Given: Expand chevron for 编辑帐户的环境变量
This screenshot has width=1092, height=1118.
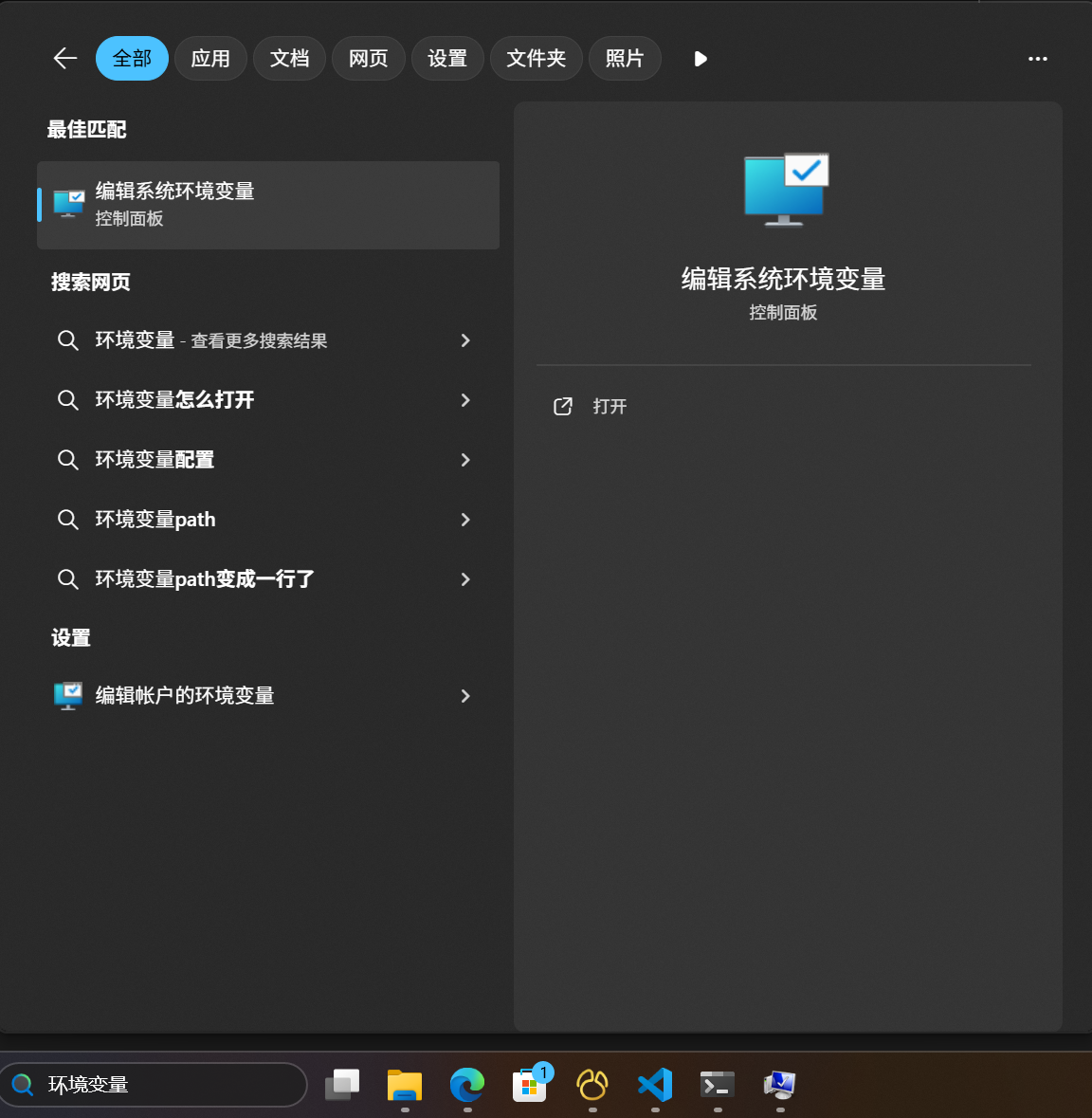Looking at the screenshot, I should [x=465, y=696].
